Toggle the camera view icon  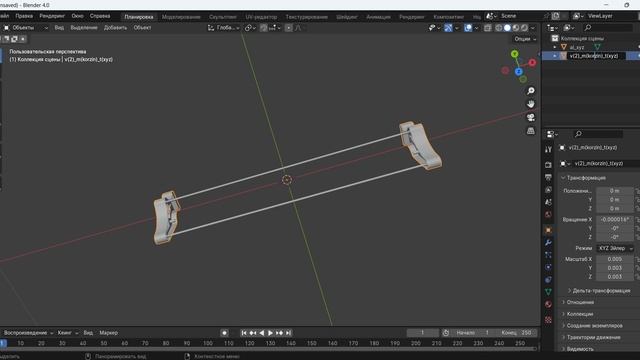tap(531, 118)
